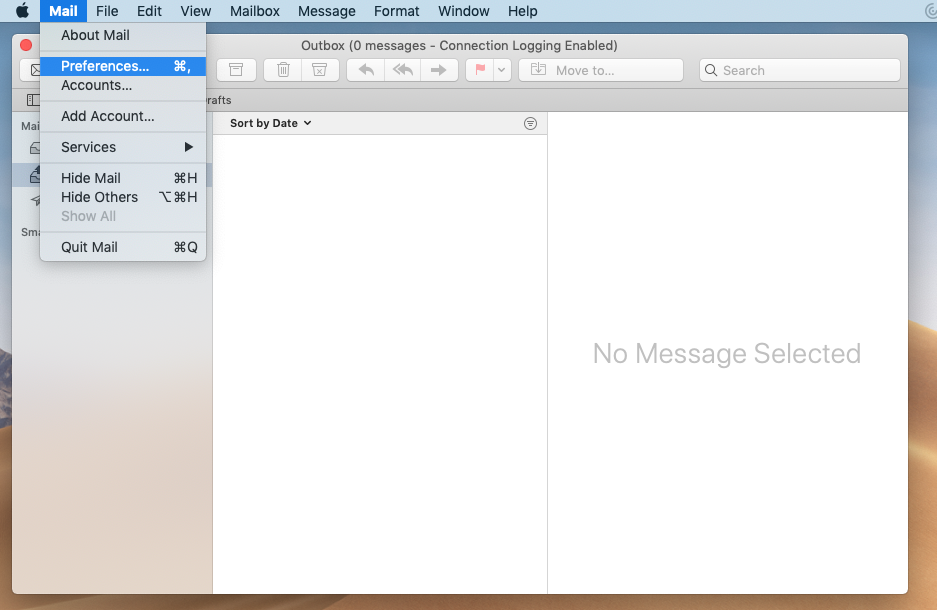
Task: Open the File menu
Action: pyautogui.click(x=107, y=11)
